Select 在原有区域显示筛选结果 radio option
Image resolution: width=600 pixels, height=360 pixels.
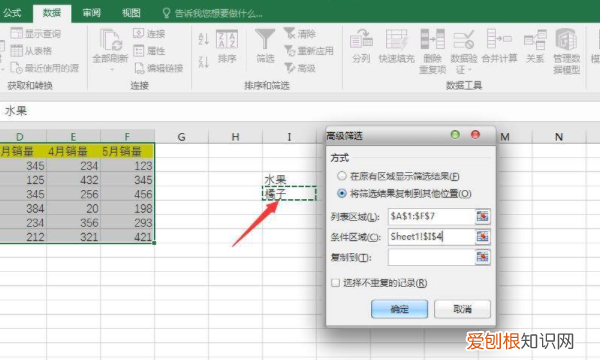pos(342,176)
